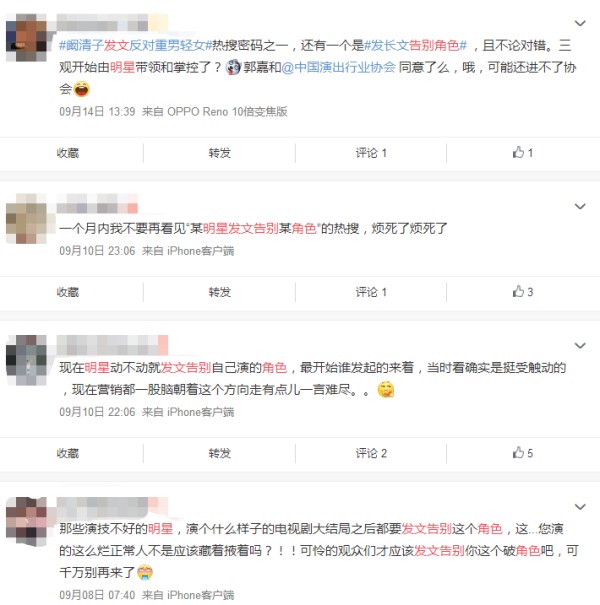Open the first poster's avatar
Screen dimensions: 600x605
(x=26, y=37)
